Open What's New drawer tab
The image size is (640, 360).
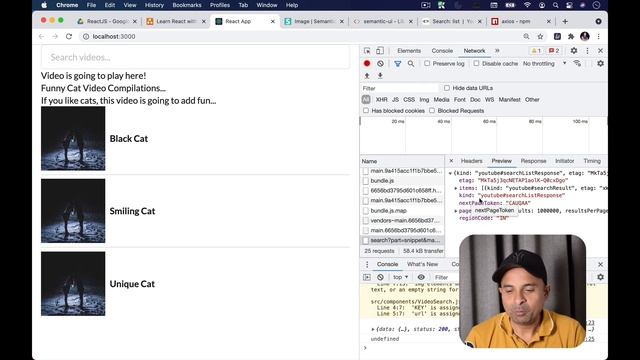422,264
